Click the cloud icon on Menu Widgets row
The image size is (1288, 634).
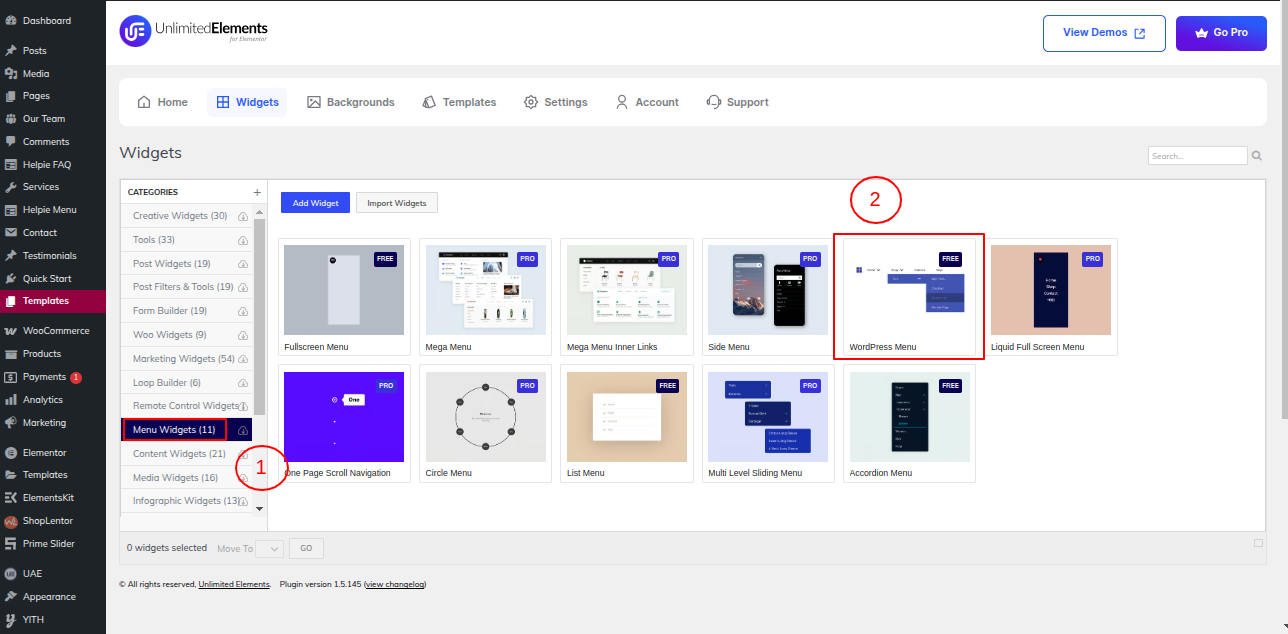(x=242, y=430)
